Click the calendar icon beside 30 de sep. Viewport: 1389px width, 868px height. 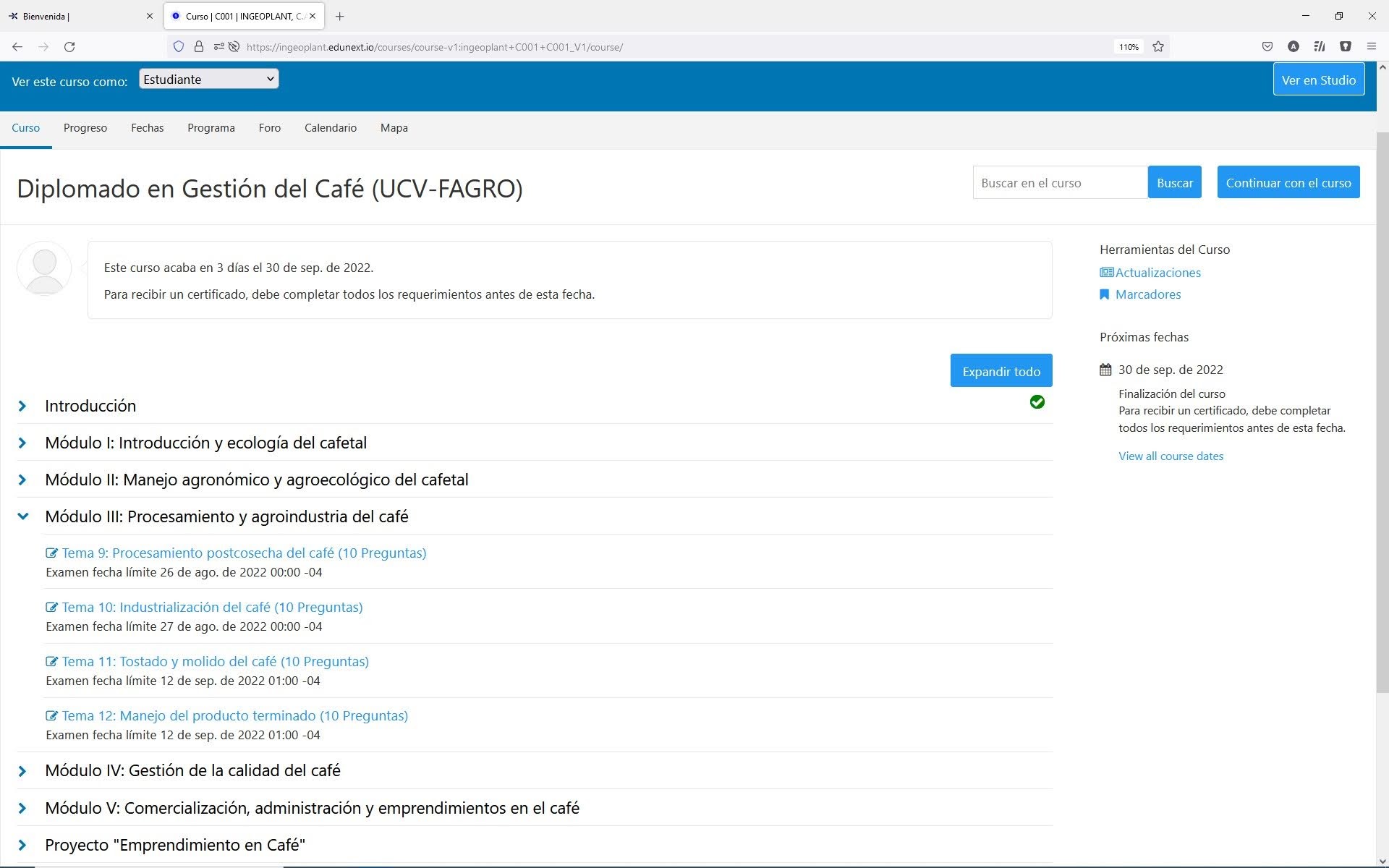point(1105,370)
